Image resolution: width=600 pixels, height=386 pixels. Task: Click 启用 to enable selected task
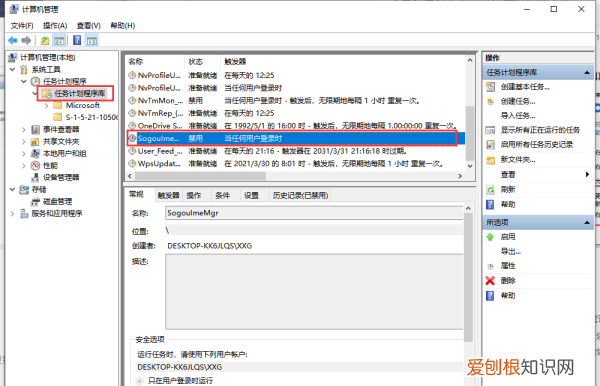(508, 237)
